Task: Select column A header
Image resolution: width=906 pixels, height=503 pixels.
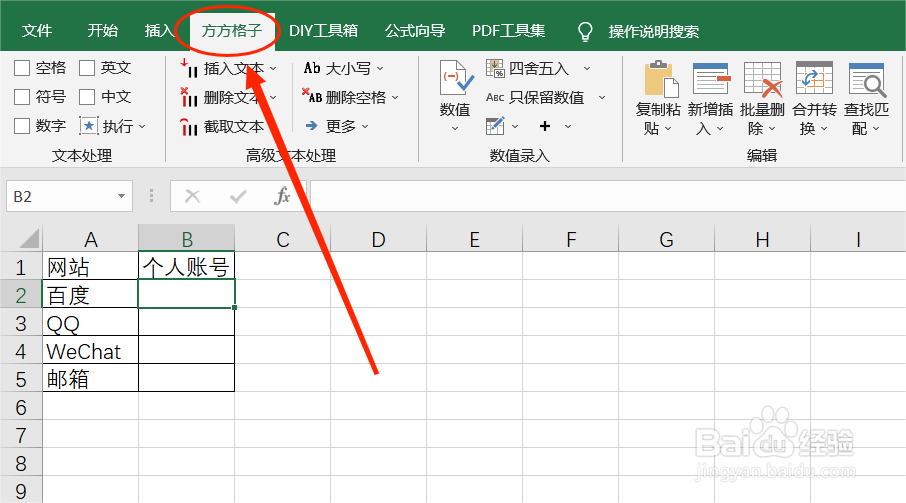Action: [91, 239]
